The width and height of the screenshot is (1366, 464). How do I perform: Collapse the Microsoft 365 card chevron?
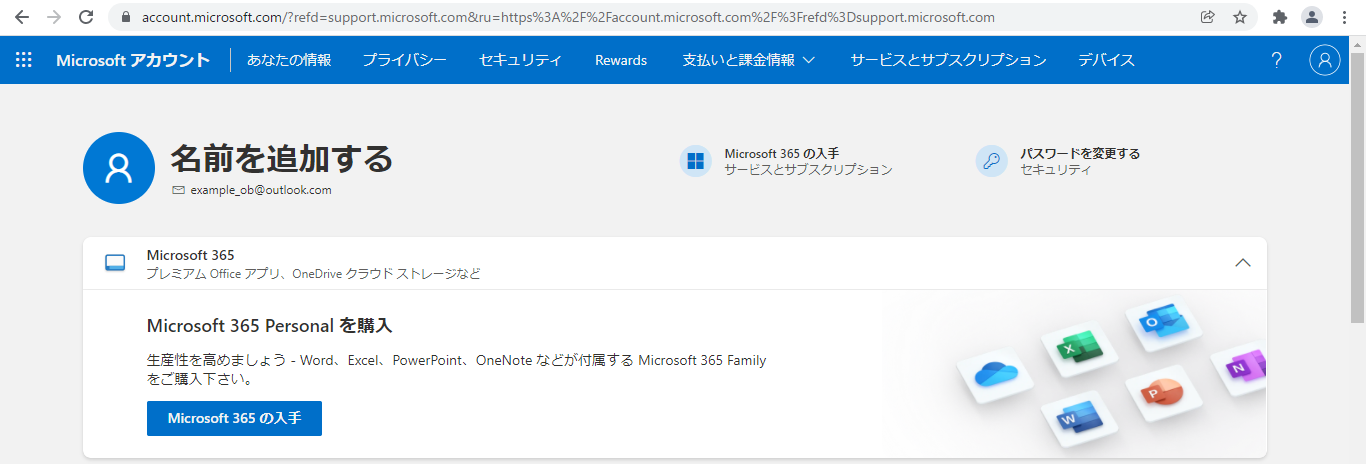1243,263
